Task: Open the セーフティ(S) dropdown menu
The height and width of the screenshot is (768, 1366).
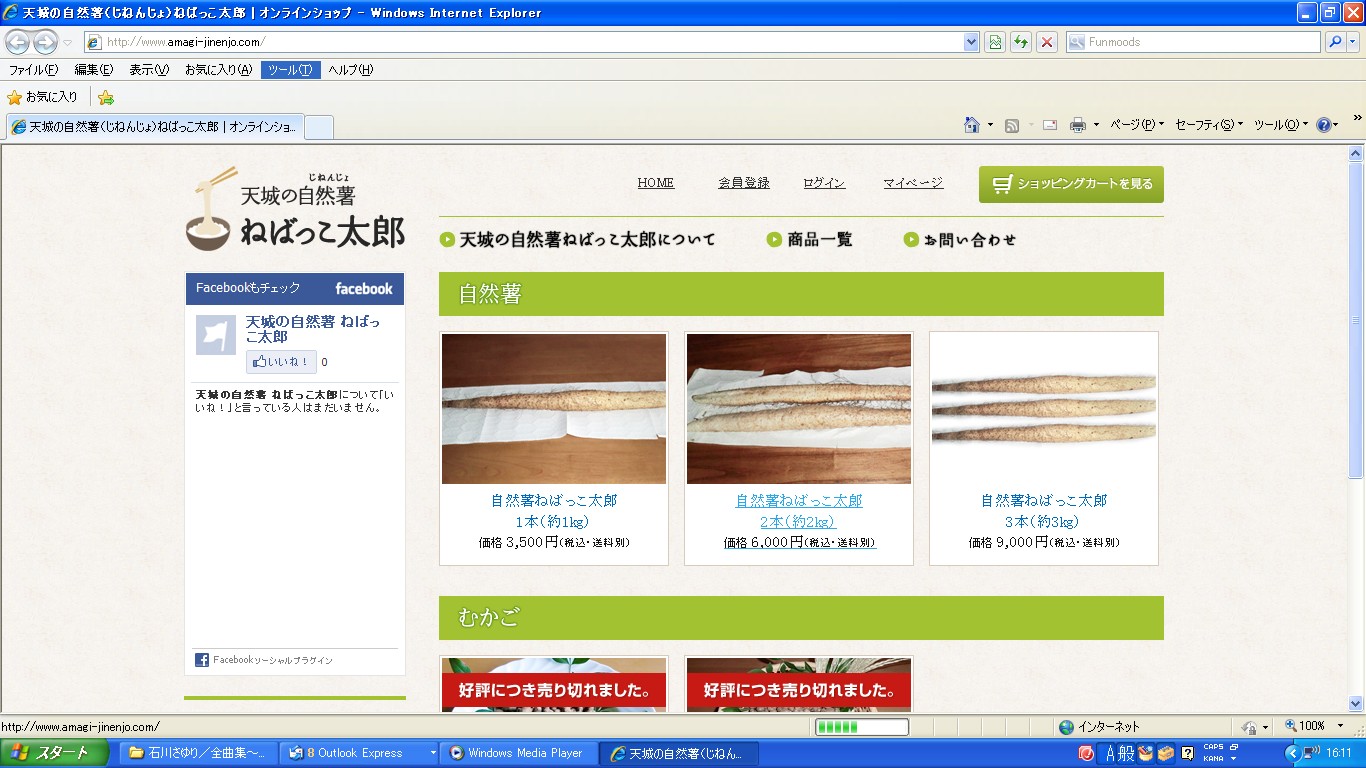Action: [x=1208, y=125]
